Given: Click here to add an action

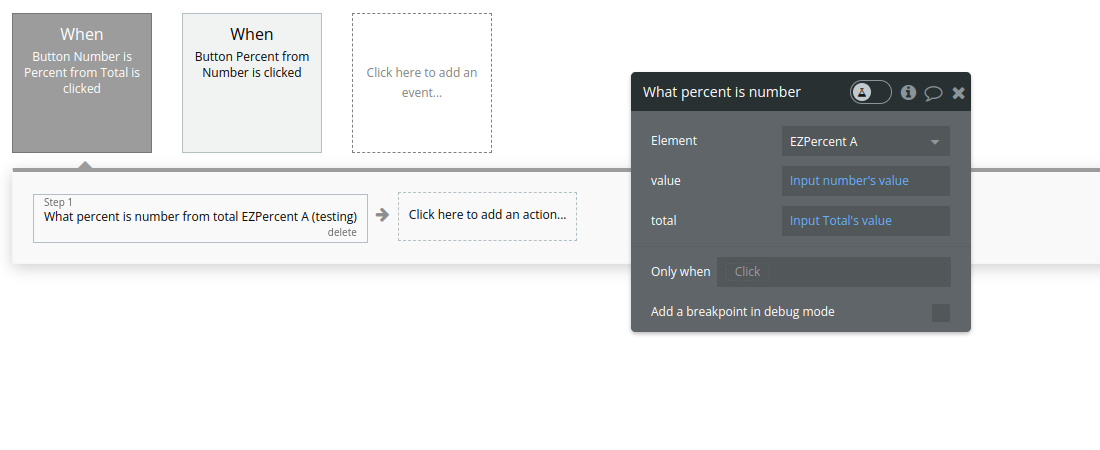Looking at the screenshot, I should point(487,215).
